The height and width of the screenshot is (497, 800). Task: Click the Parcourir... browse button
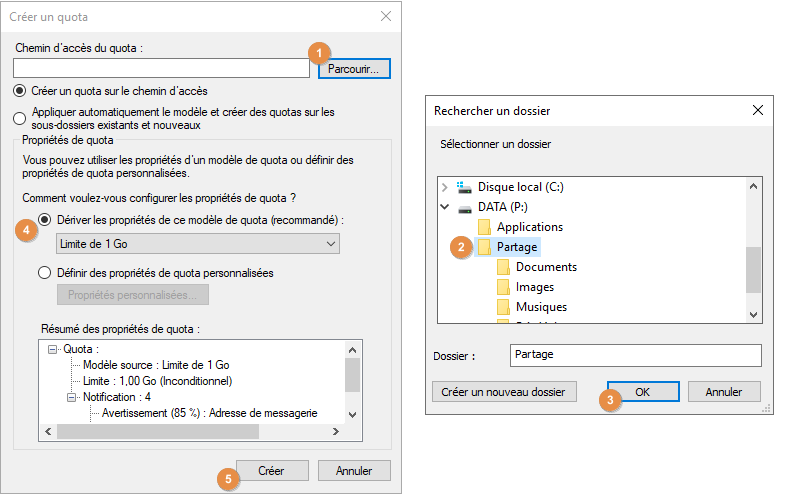[354, 68]
